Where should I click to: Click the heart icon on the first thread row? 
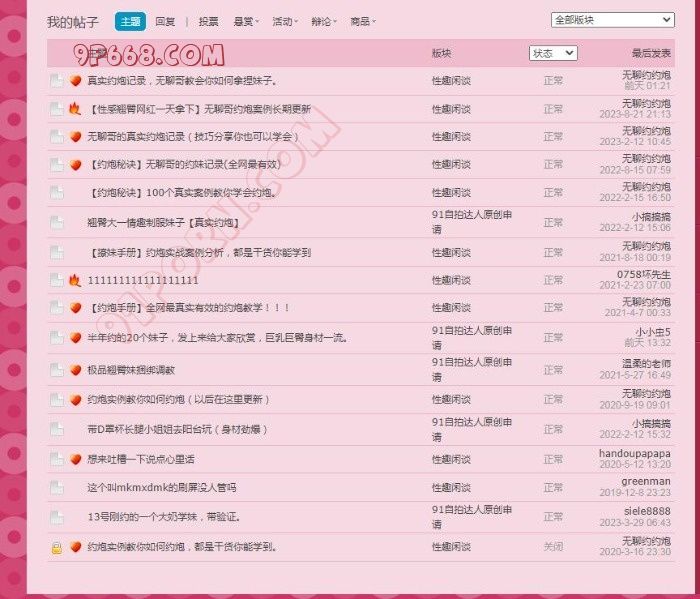(x=75, y=81)
